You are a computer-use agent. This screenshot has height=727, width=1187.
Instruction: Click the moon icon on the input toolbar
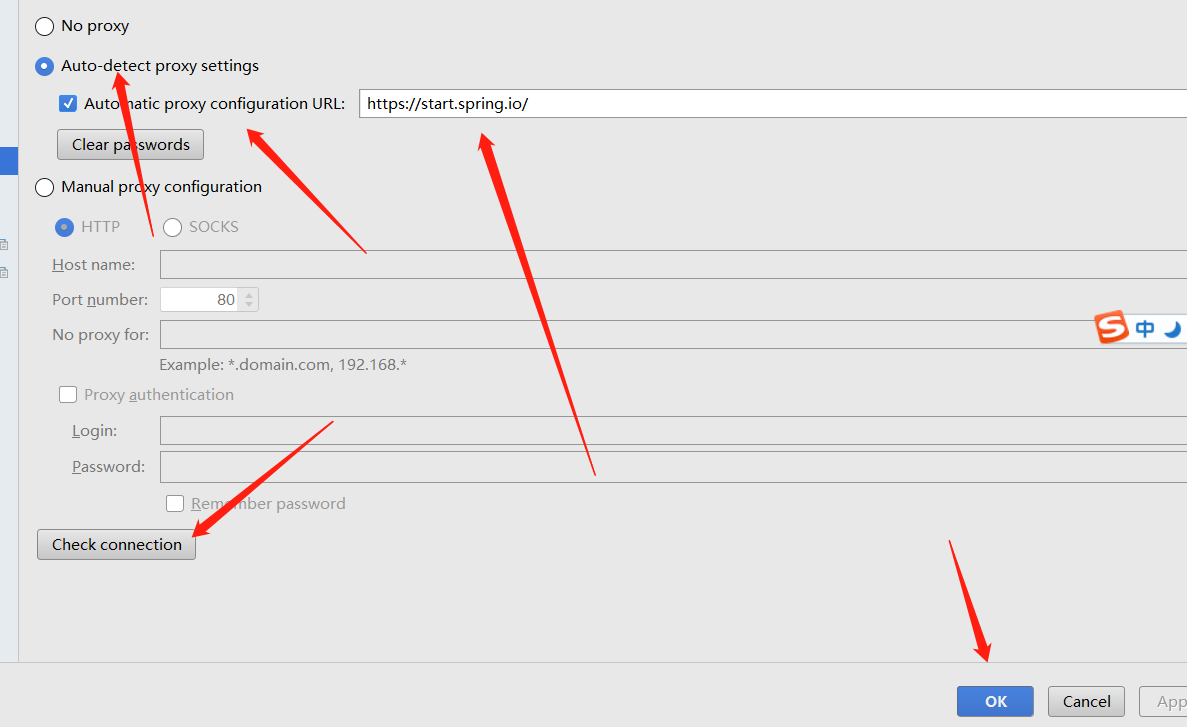[1172, 329]
